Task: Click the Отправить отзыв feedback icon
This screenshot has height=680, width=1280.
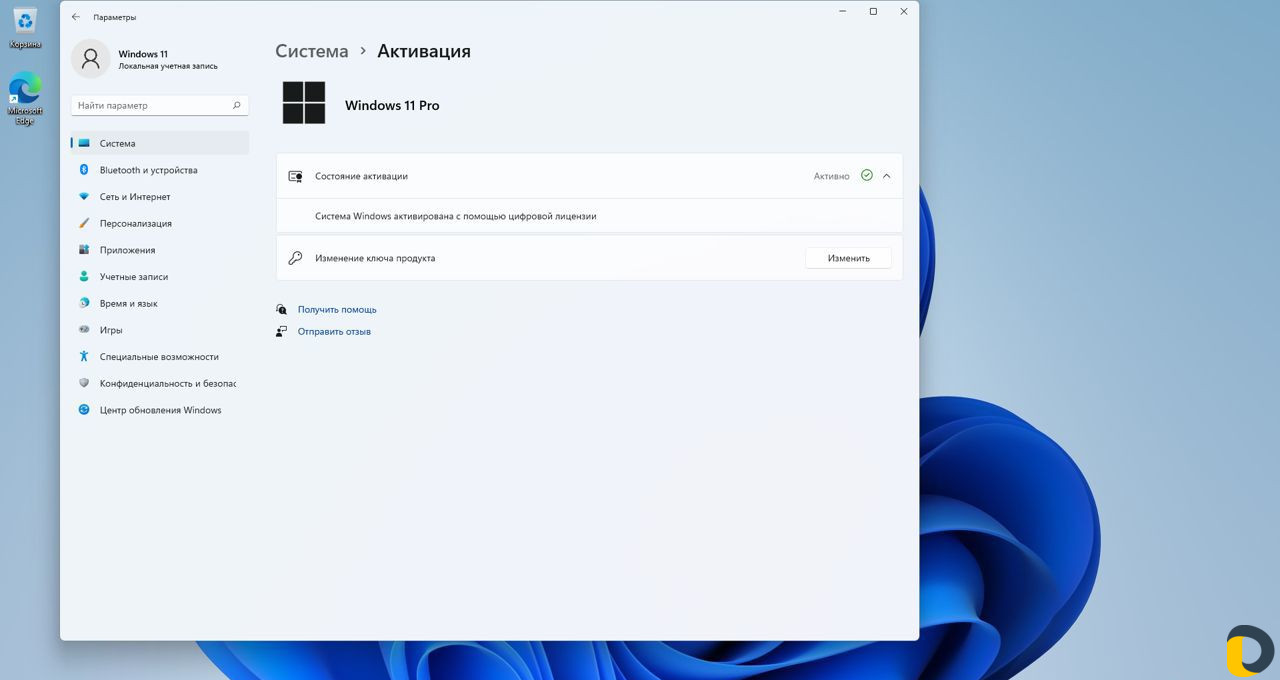Action: (x=282, y=331)
